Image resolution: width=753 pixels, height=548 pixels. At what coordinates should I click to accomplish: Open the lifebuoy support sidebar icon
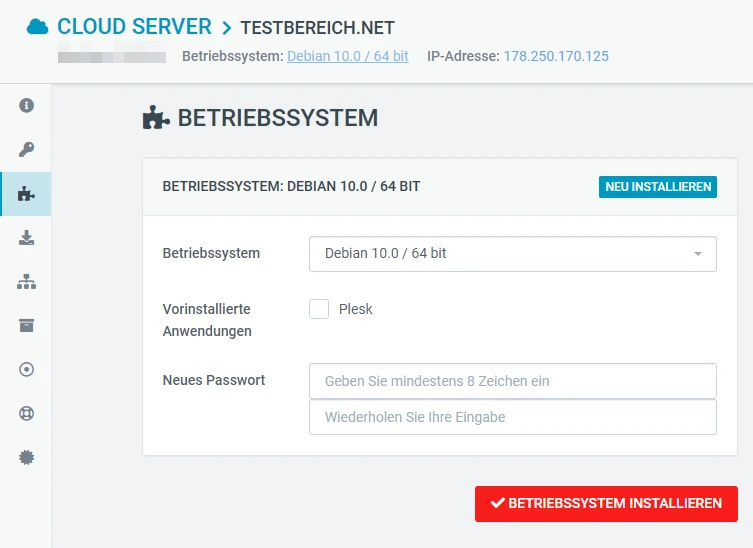[x=27, y=413]
